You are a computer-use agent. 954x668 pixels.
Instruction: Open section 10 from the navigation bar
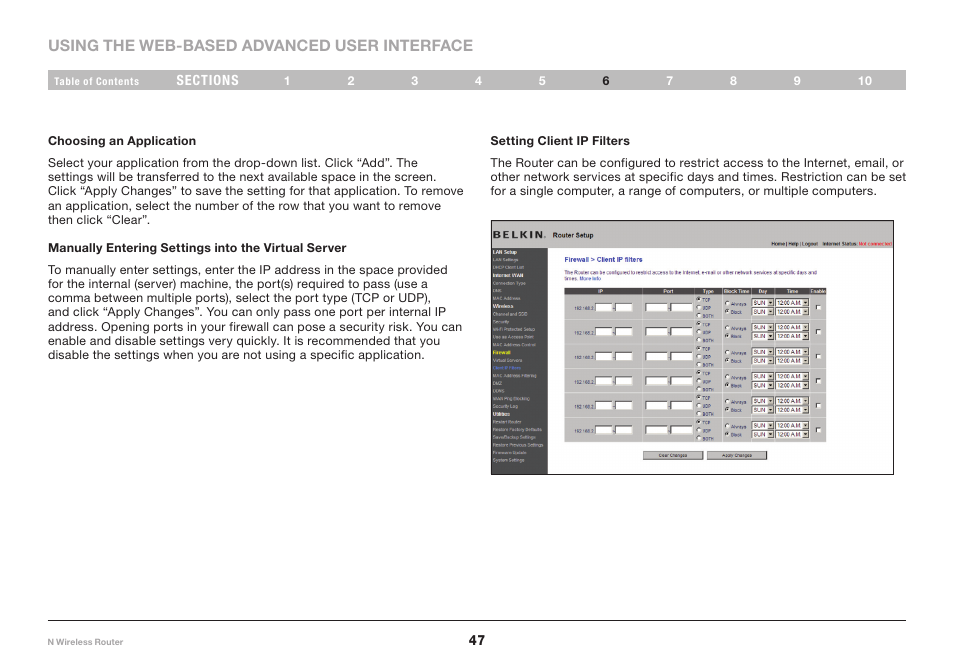(x=865, y=81)
